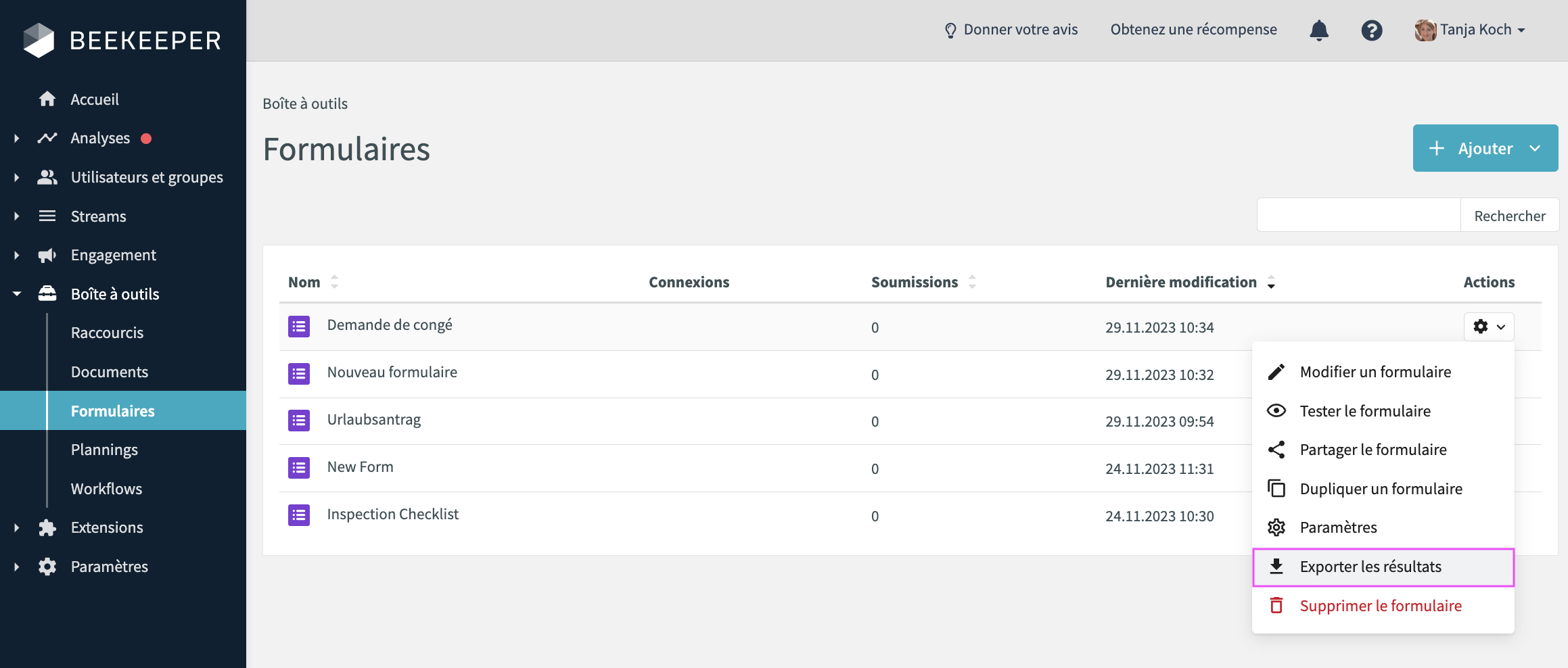Open the Ajouter dropdown button
The width and height of the screenshot is (1568, 668).
(x=1485, y=148)
